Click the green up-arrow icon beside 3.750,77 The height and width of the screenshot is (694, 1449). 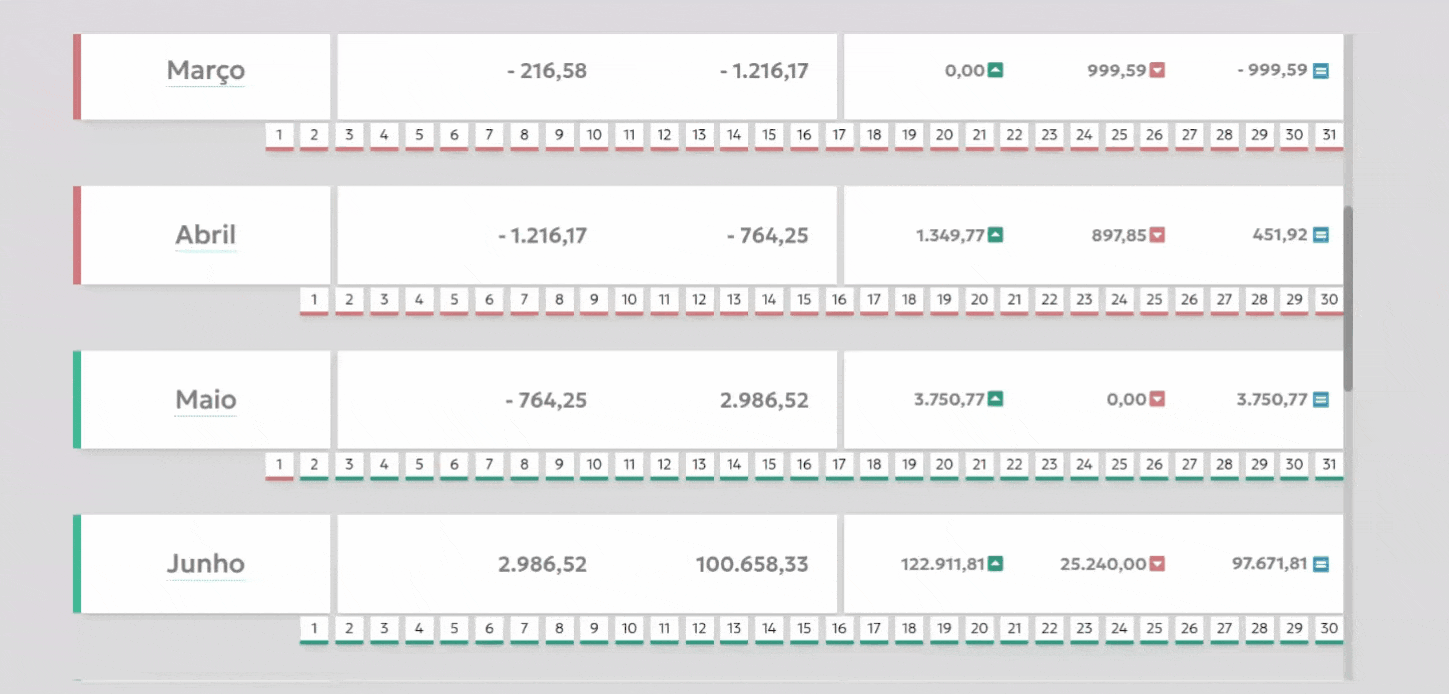tap(995, 400)
